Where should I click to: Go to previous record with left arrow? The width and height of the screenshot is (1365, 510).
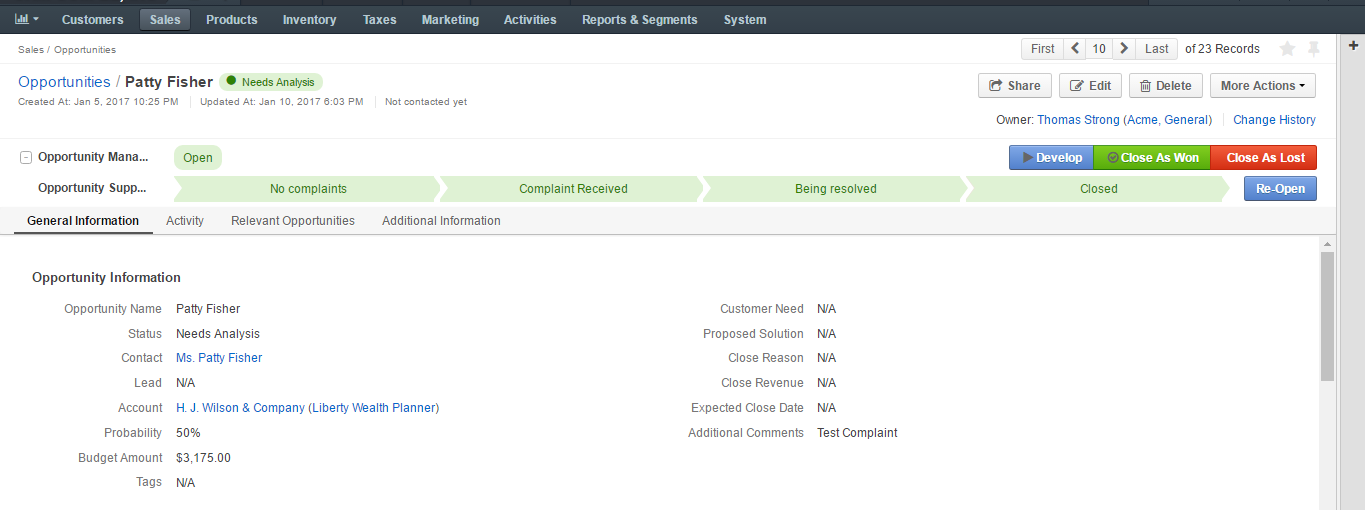coord(1075,49)
